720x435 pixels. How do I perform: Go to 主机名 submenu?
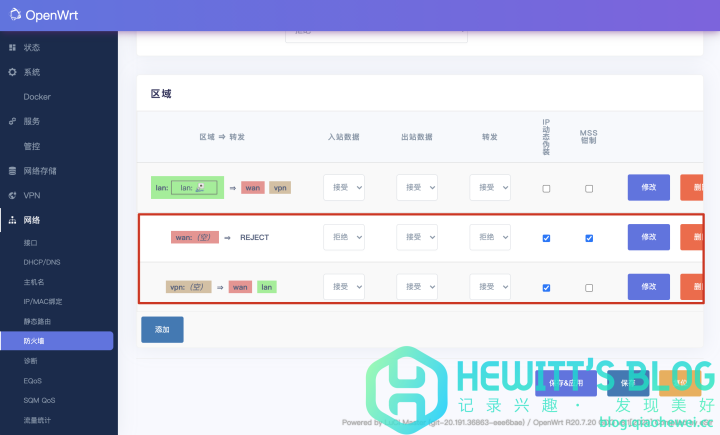click(34, 282)
